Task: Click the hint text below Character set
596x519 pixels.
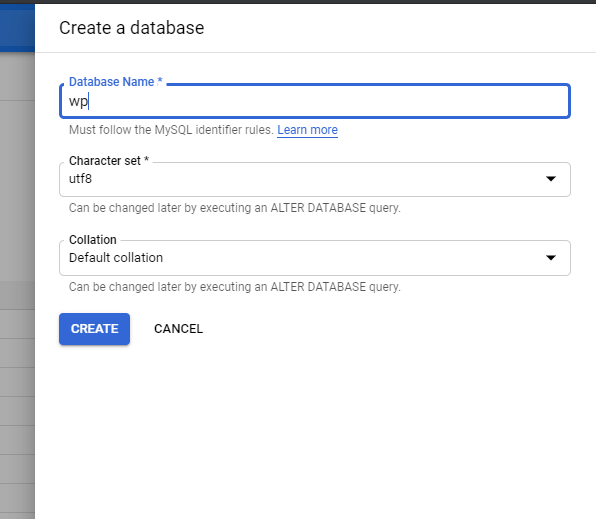Action: (x=235, y=208)
